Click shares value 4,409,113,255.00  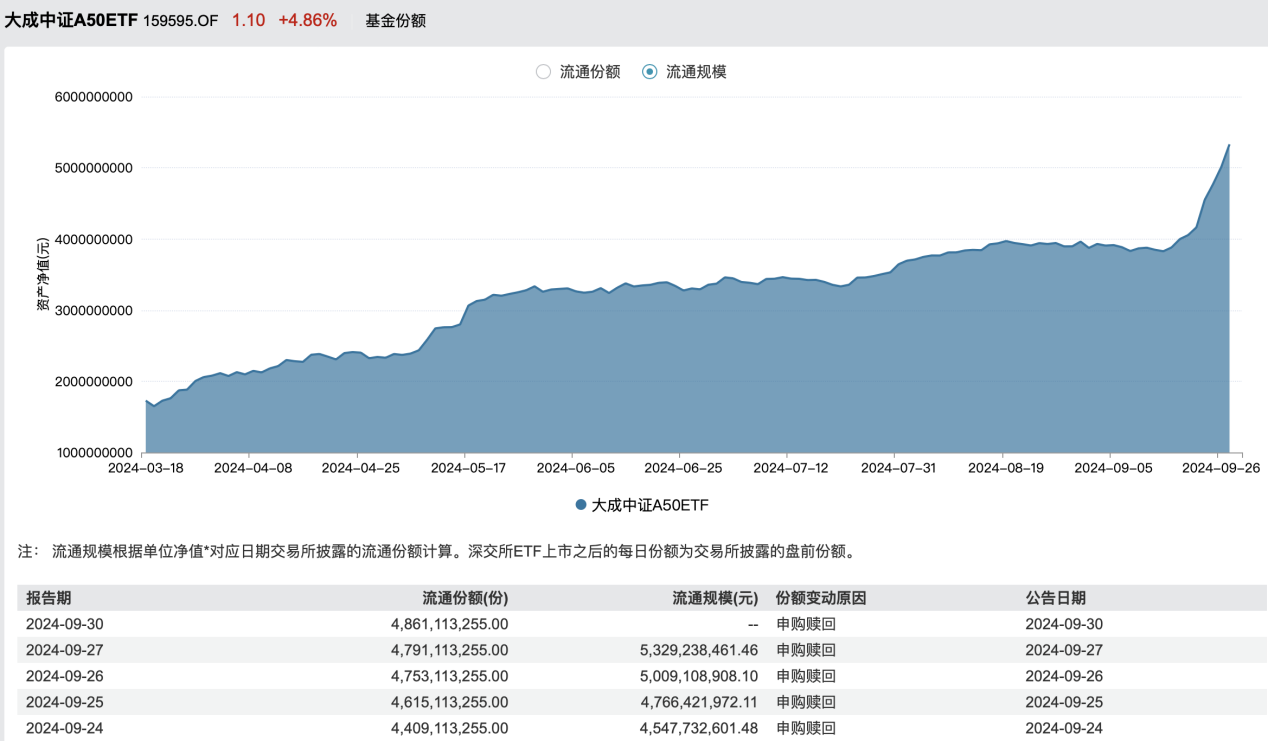click(x=449, y=729)
